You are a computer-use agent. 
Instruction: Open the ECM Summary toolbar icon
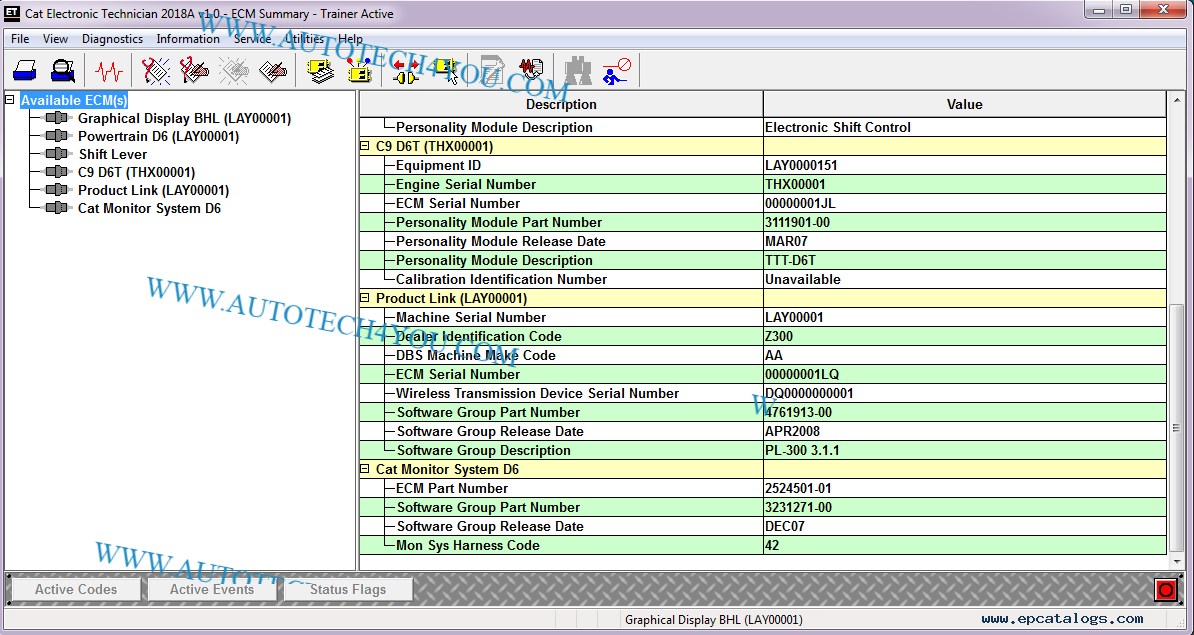pos(320,71)
